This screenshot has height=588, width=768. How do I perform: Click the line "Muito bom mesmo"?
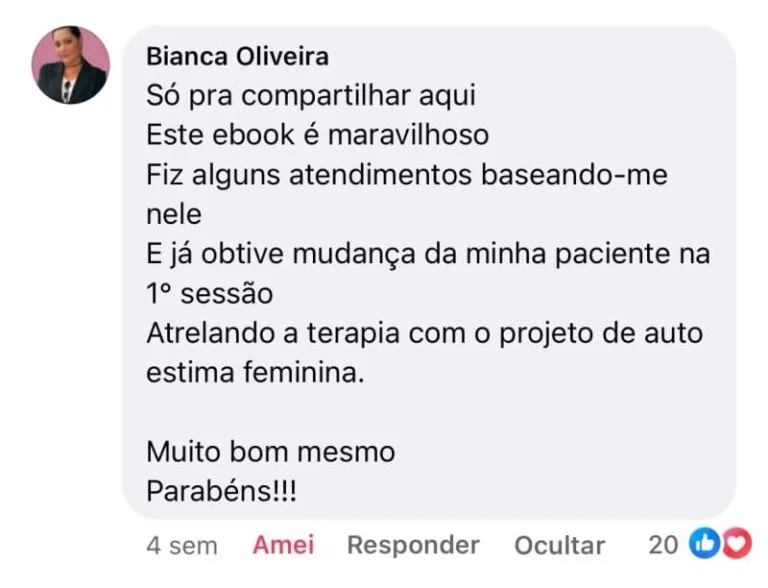pyautogui.click(x=270, y=452)
